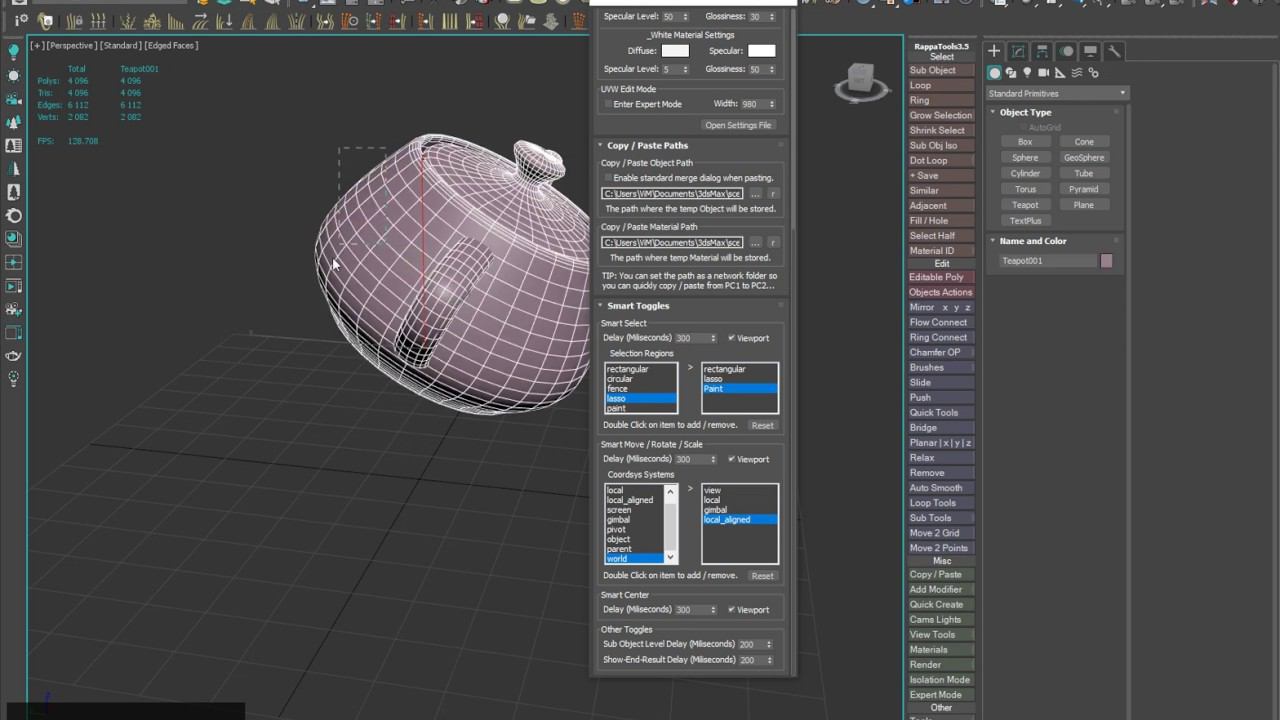Select the Cameras category icon

(x=1044, y=73)
